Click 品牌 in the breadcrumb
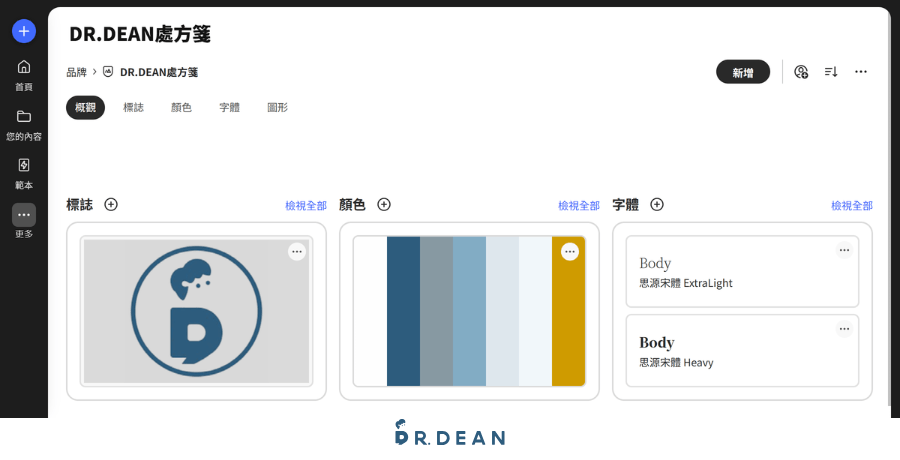This screenshot has height=460, width=900. click(x=76, y=72)
